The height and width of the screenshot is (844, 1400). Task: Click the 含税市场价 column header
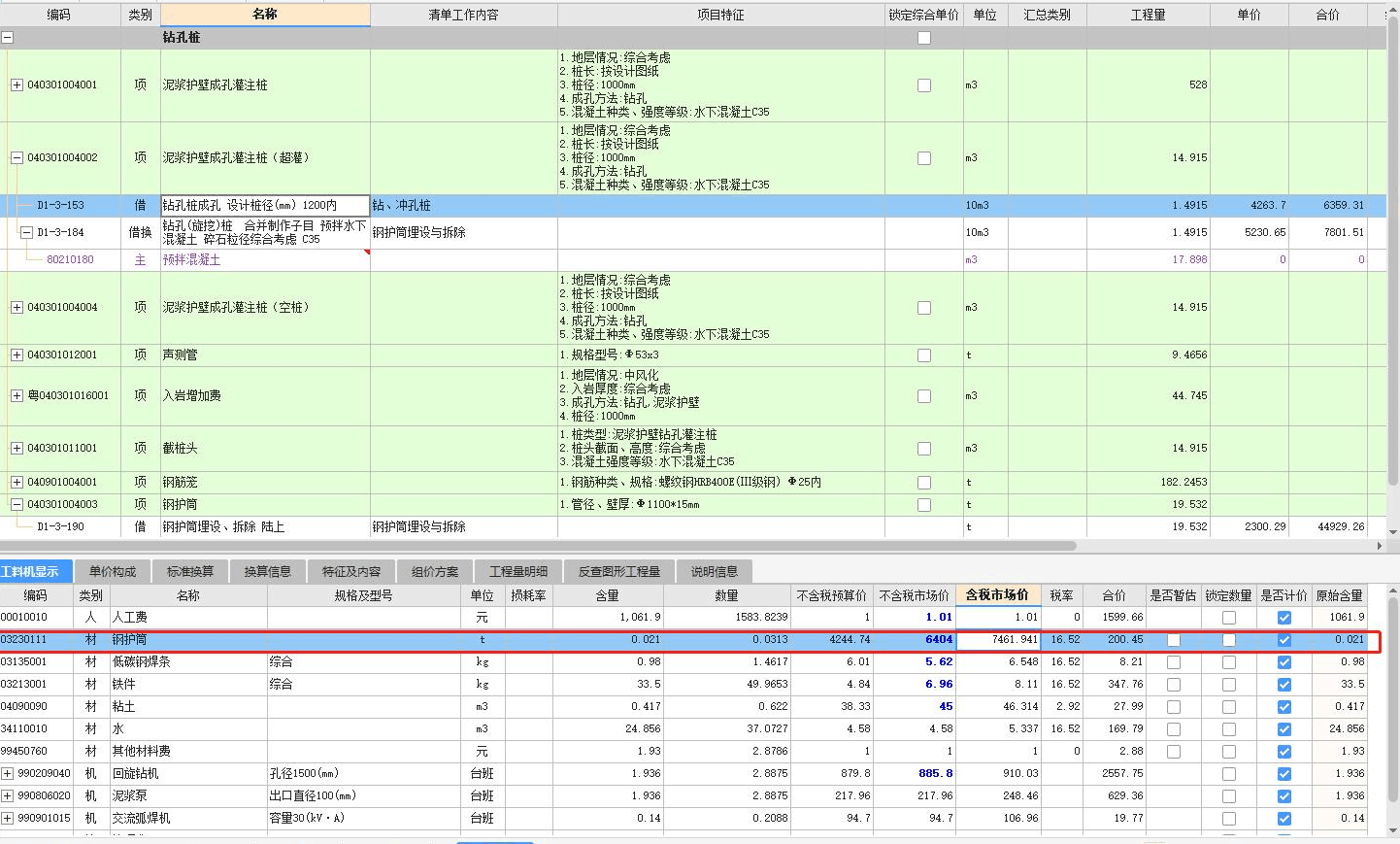coord(997,595)
